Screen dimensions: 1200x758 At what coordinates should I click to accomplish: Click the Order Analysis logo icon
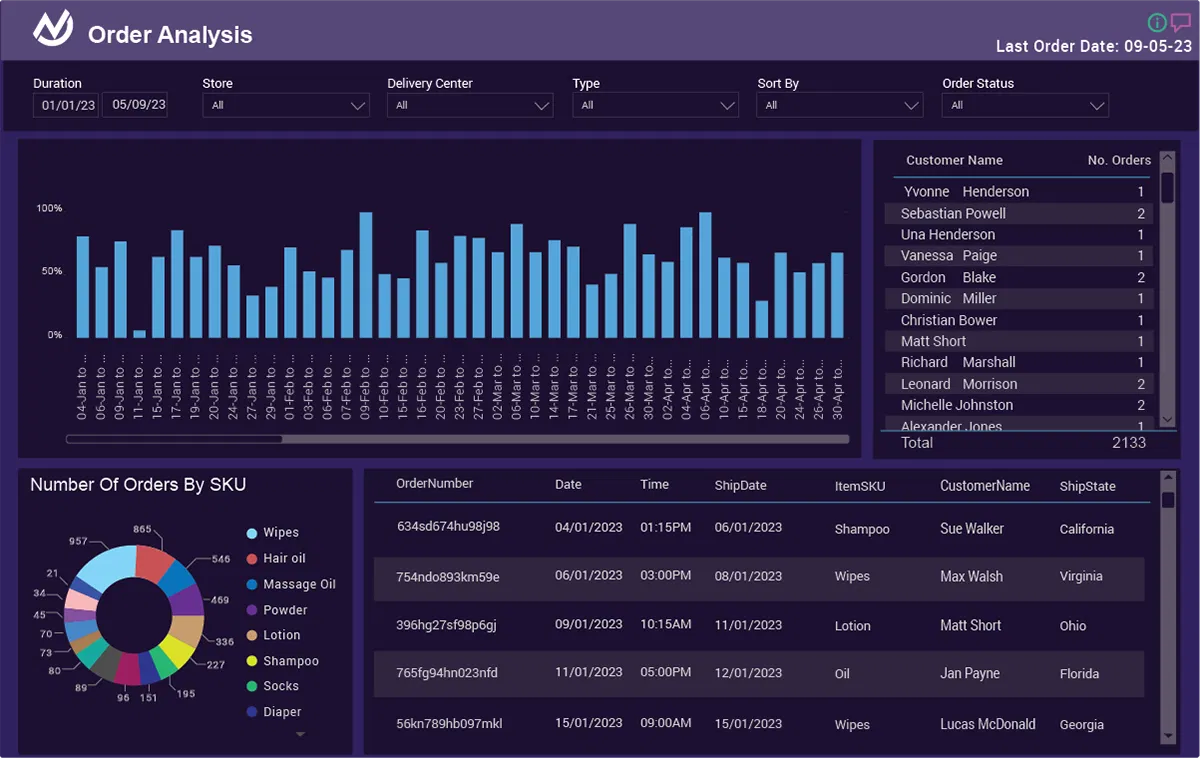pyautogui.click(x=53, y=31)
